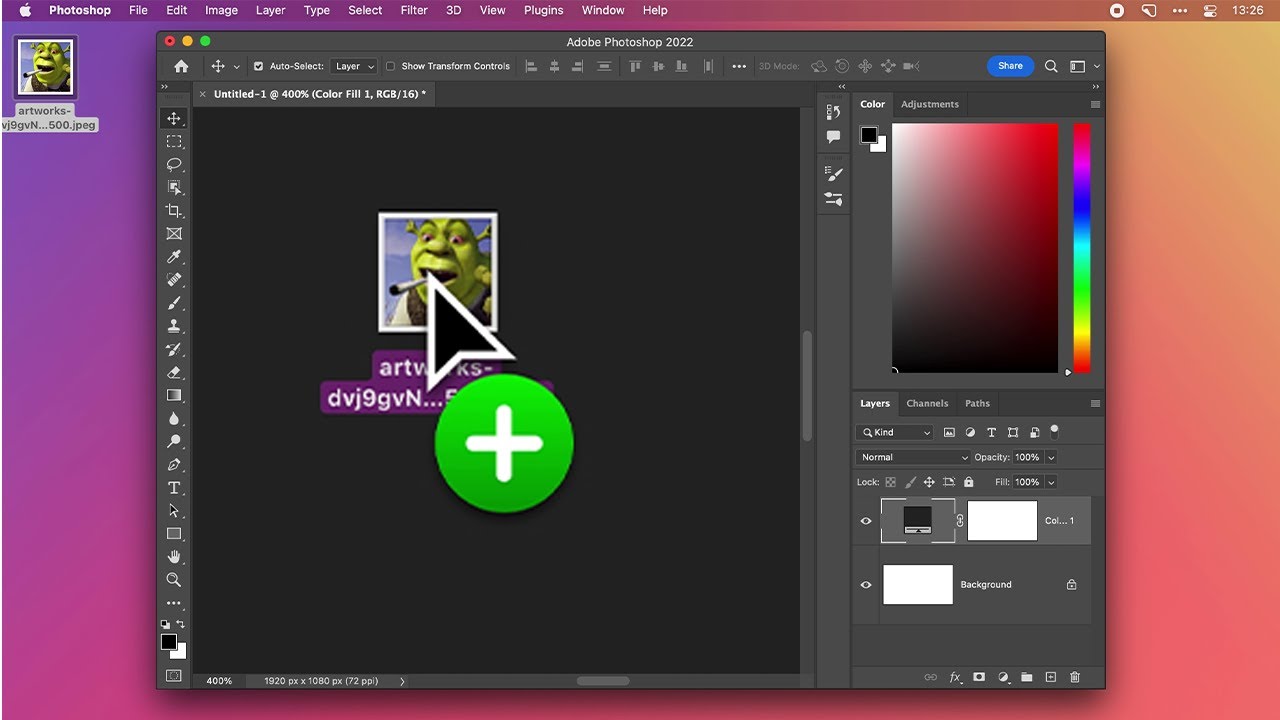Open the Normal blend mode dropdown
Screen dimensions: 1280x720
coord(914,457)
